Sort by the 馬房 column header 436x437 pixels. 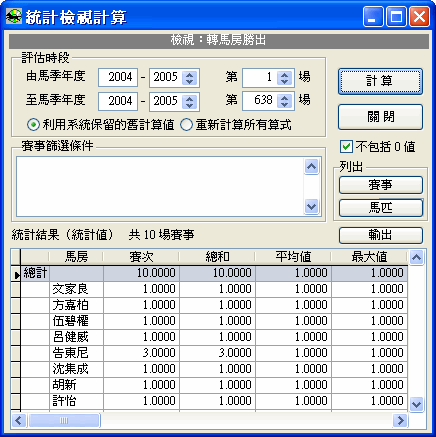click(x=76, y=257)
